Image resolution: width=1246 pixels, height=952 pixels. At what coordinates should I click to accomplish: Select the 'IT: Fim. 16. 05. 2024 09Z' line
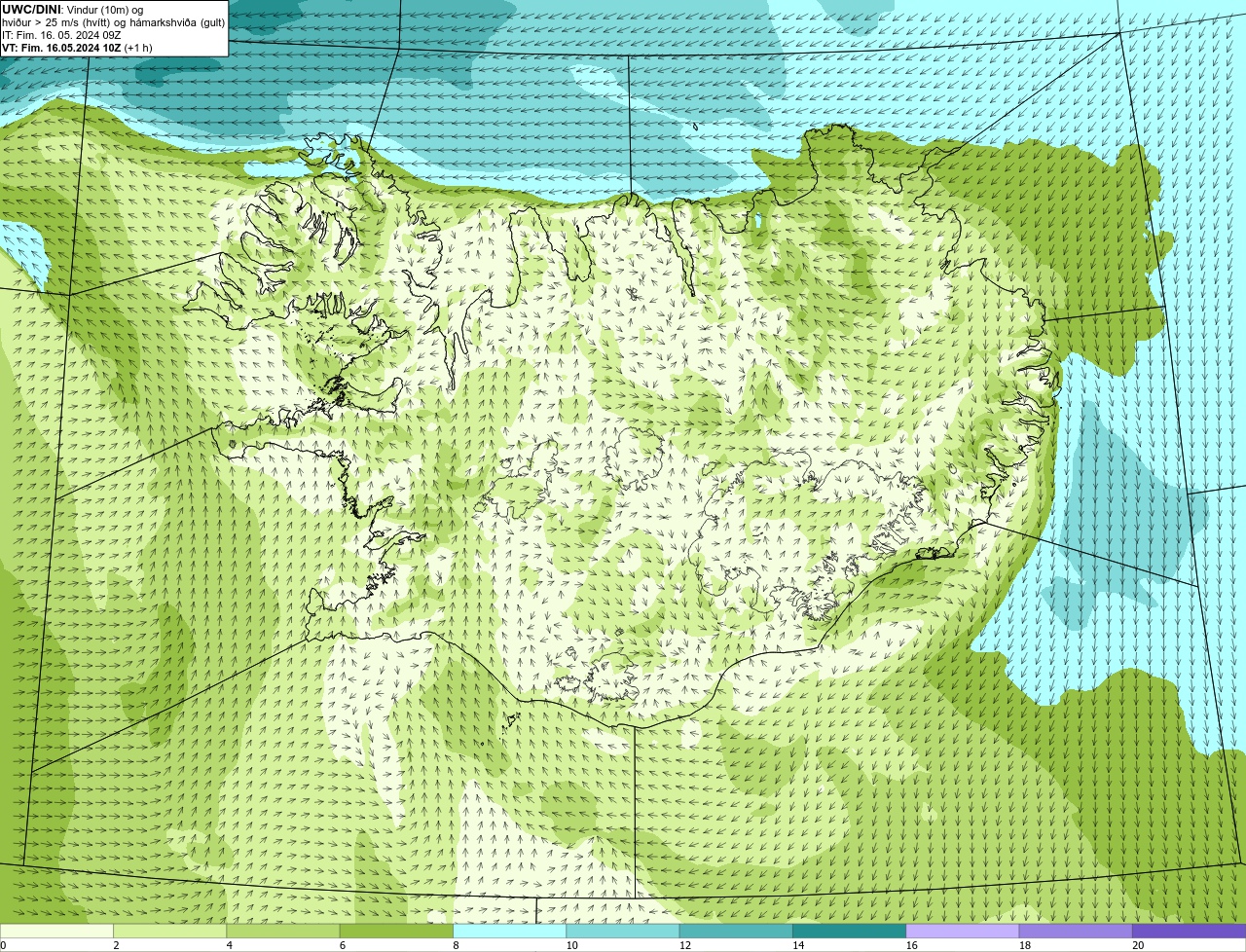point(61,35)
